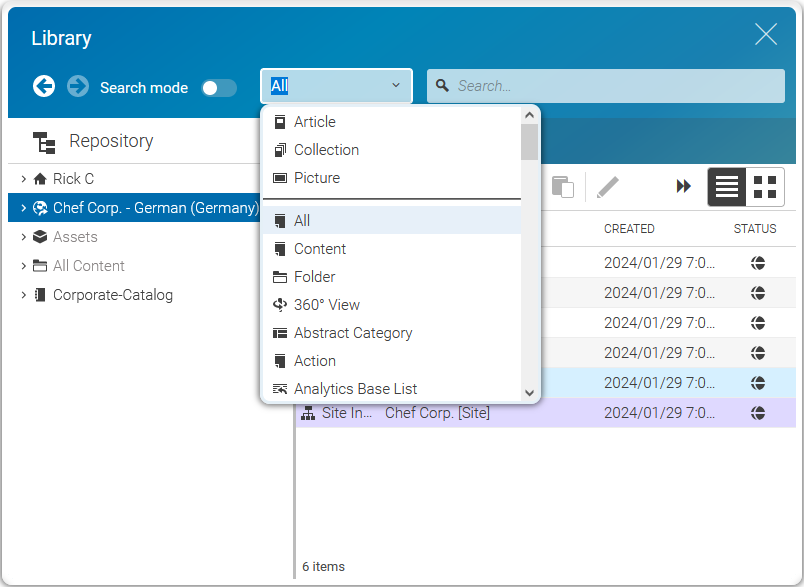804x587 pixels.
Task: Click the double-arrow more actions icon
Action: 683,186
